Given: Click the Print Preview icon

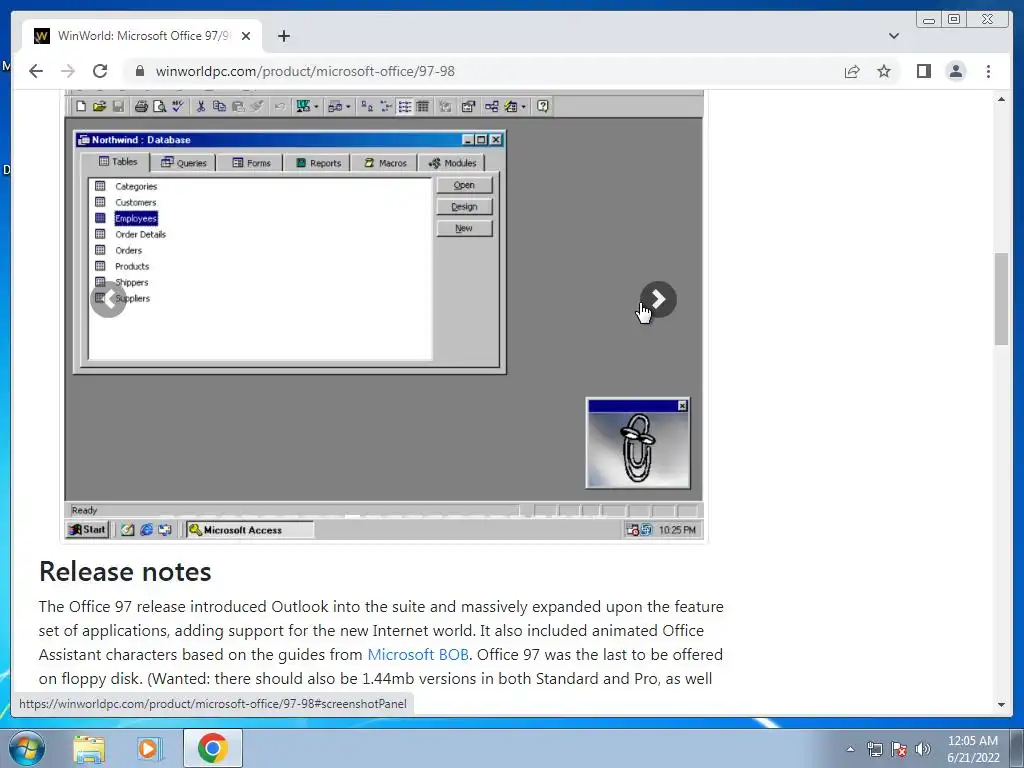Looking at the screenshot, I should [x=159, y=106].
